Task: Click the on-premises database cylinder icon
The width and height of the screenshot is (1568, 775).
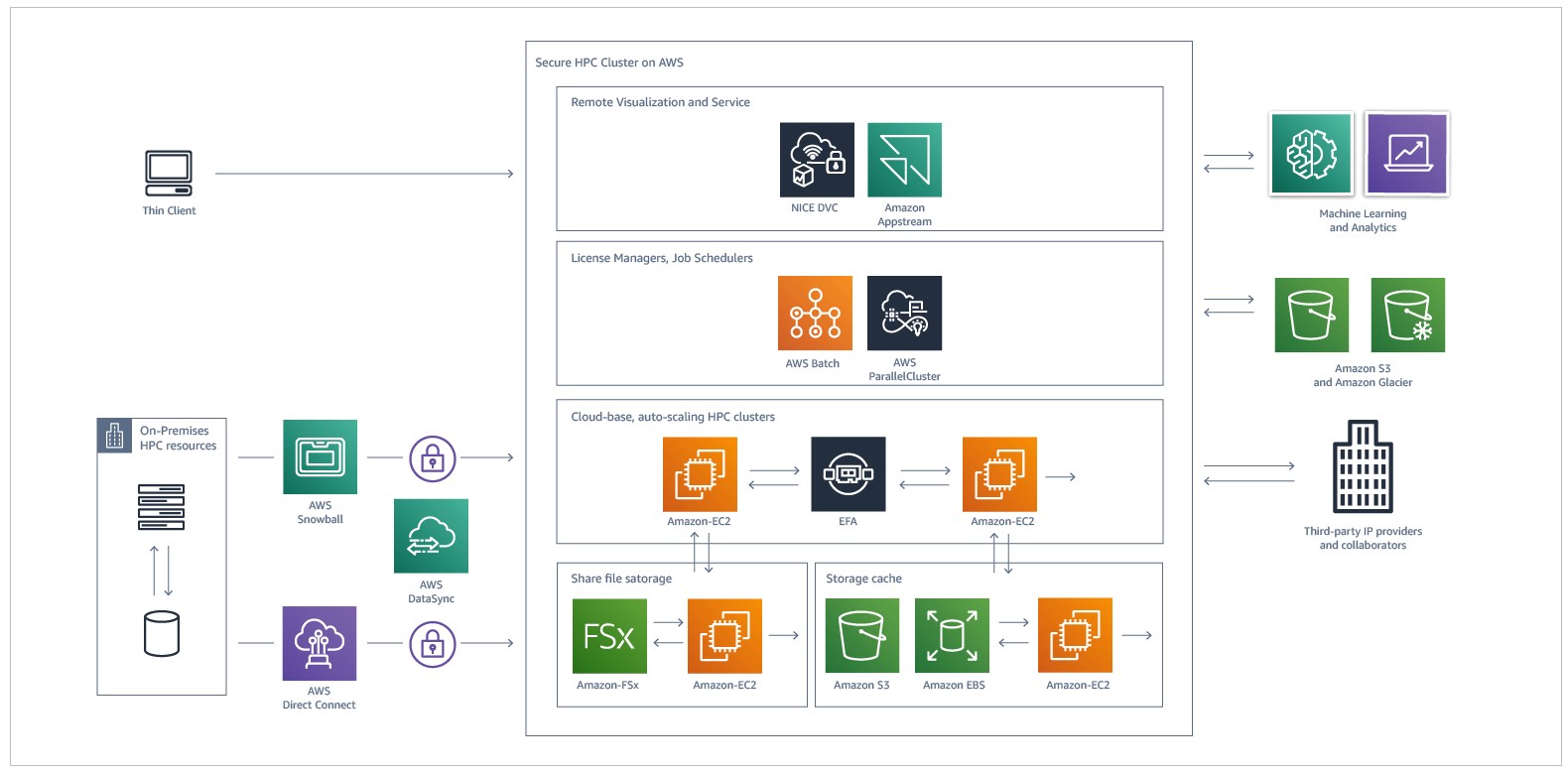Action: click(x=162, y=634)
